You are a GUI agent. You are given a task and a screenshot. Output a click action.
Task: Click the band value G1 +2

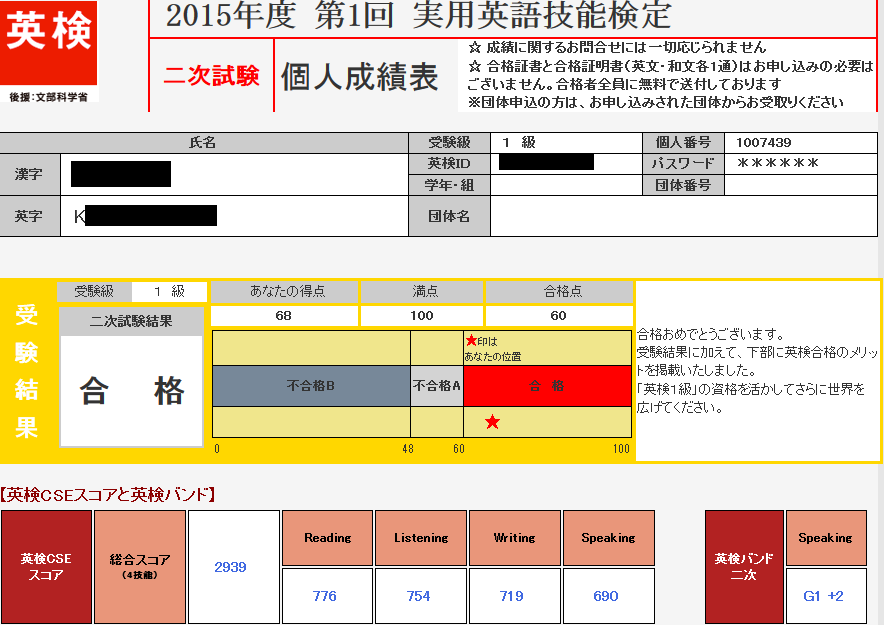[824, 596]
